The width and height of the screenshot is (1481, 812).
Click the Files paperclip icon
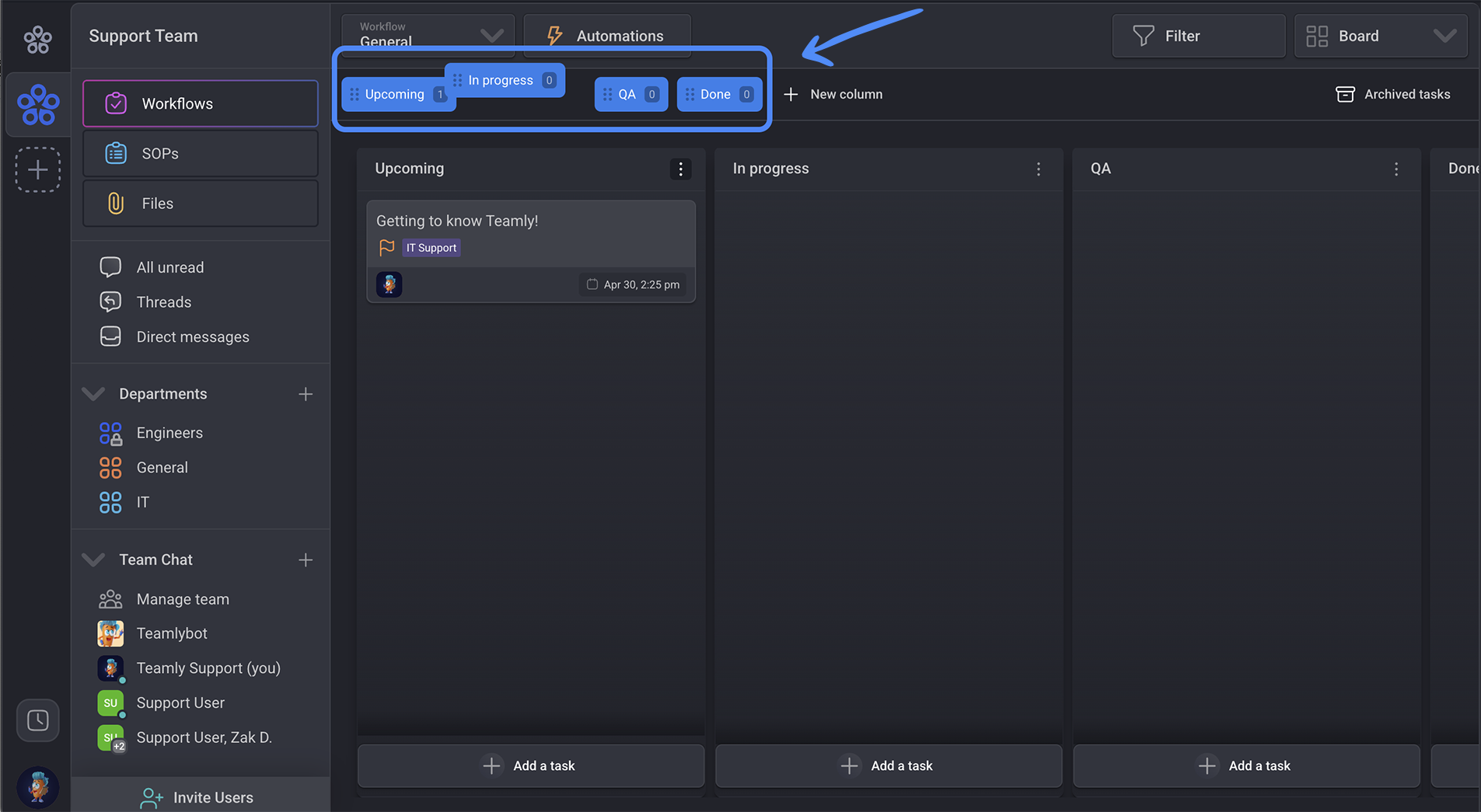116,203
